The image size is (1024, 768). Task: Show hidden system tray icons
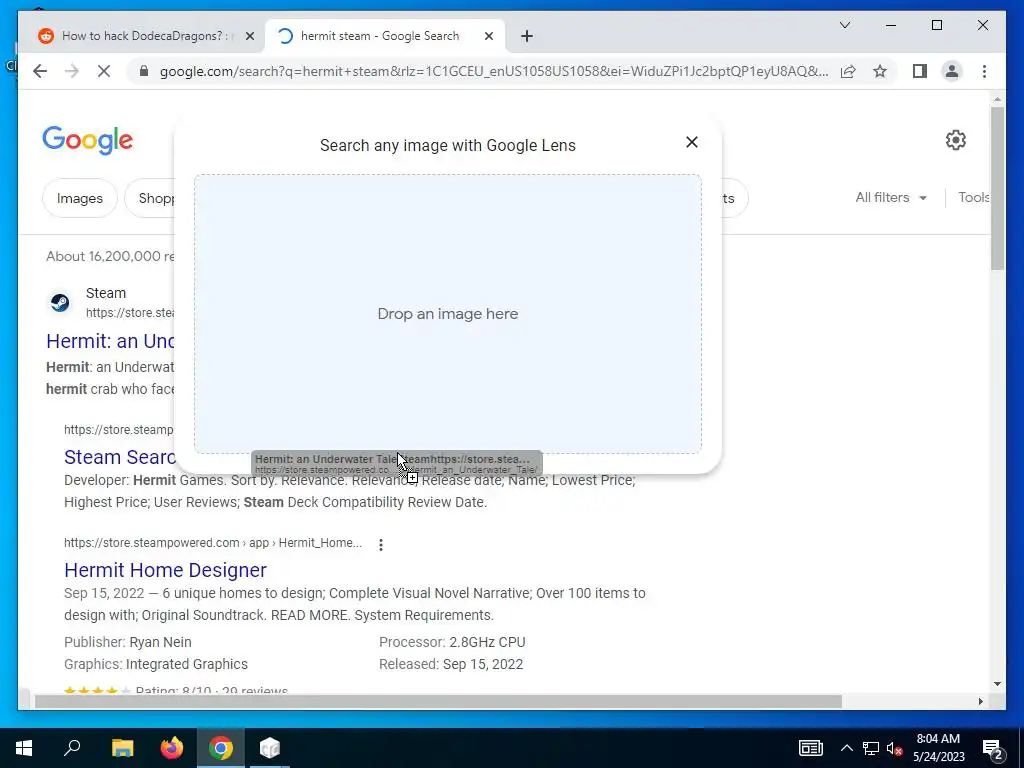pyautogui.click(x=846, y=748)
